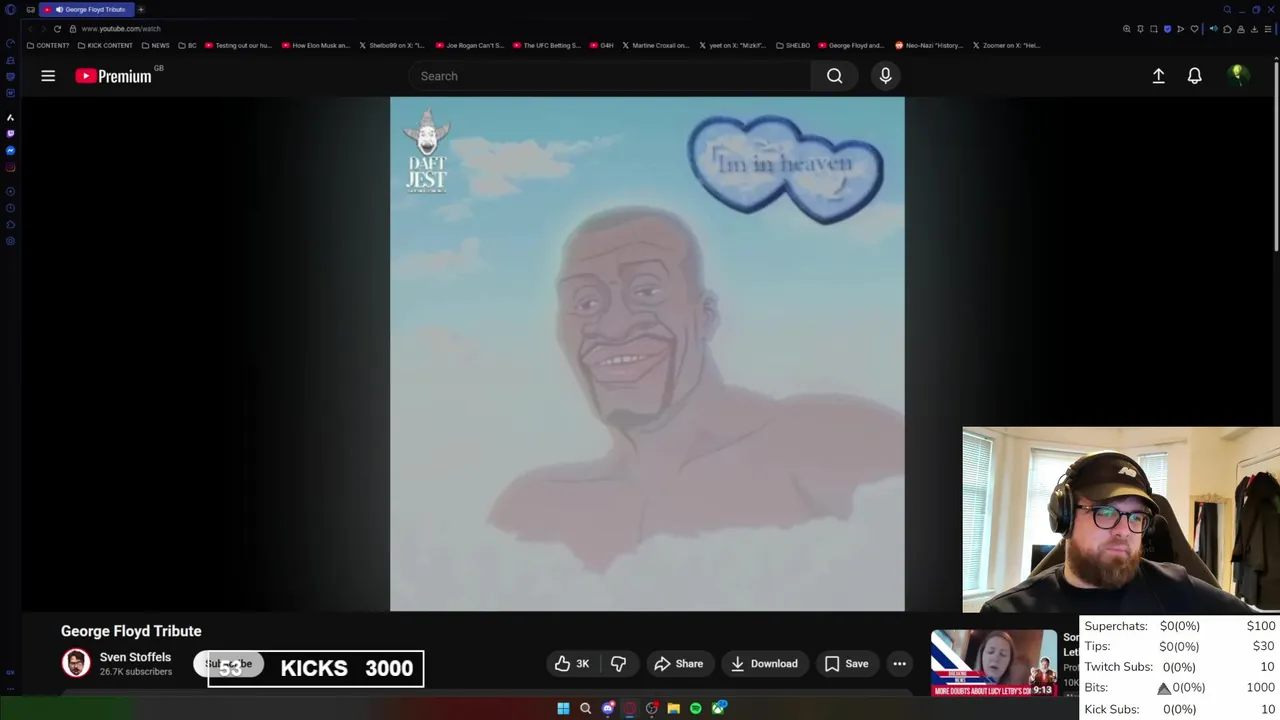Dislike the video with thumbs down
This screenshot has height=720, width=1280.
(x=618, y=664)
